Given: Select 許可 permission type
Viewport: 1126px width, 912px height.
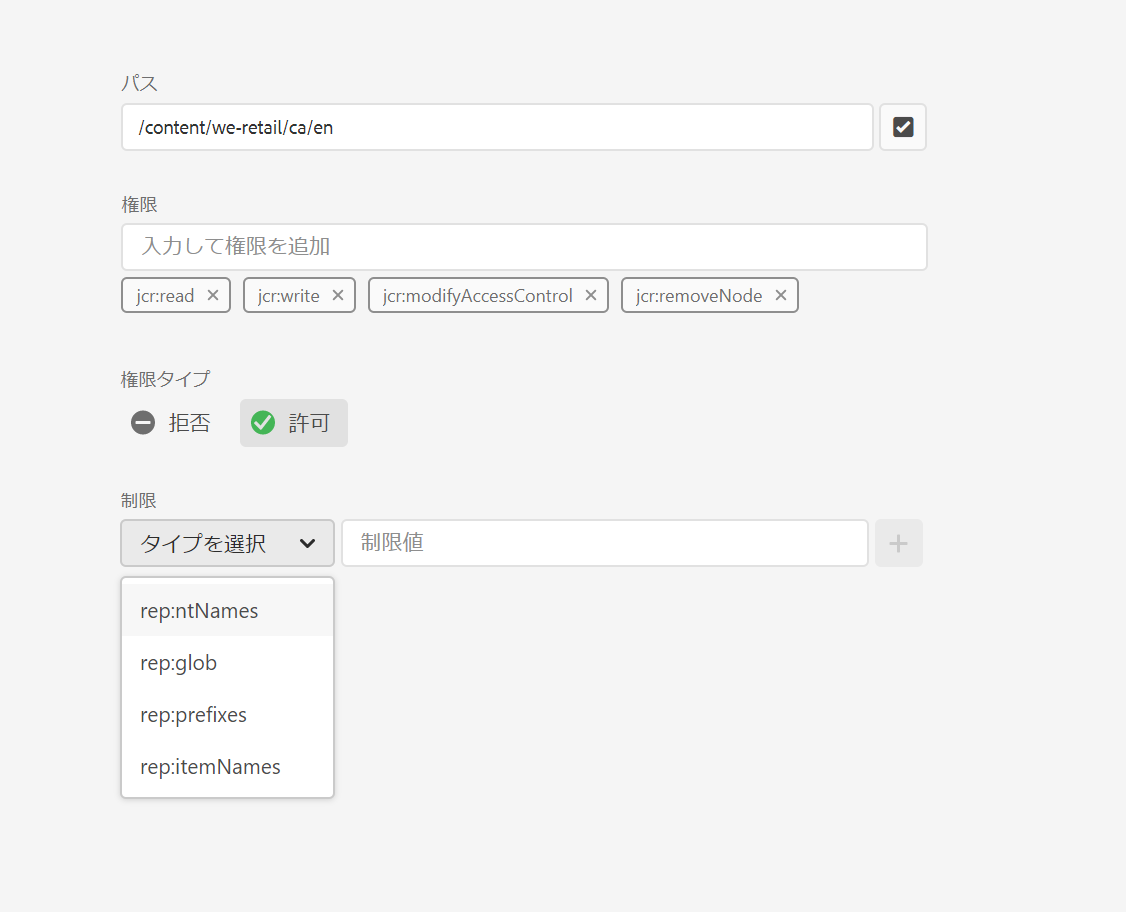Looking at the screenshot, I should click(294, 423).
